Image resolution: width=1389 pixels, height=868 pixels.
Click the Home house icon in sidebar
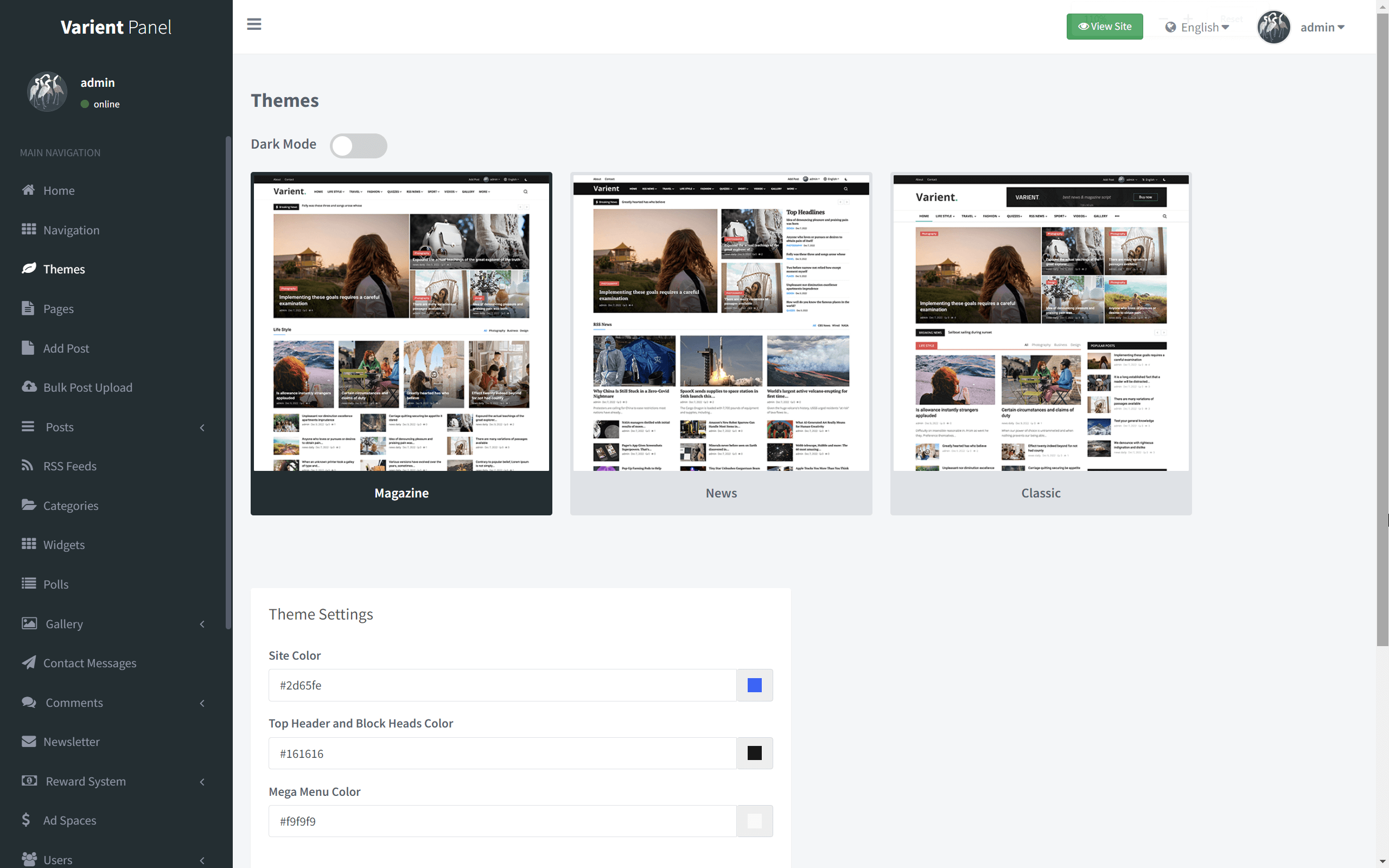point(28,190)
